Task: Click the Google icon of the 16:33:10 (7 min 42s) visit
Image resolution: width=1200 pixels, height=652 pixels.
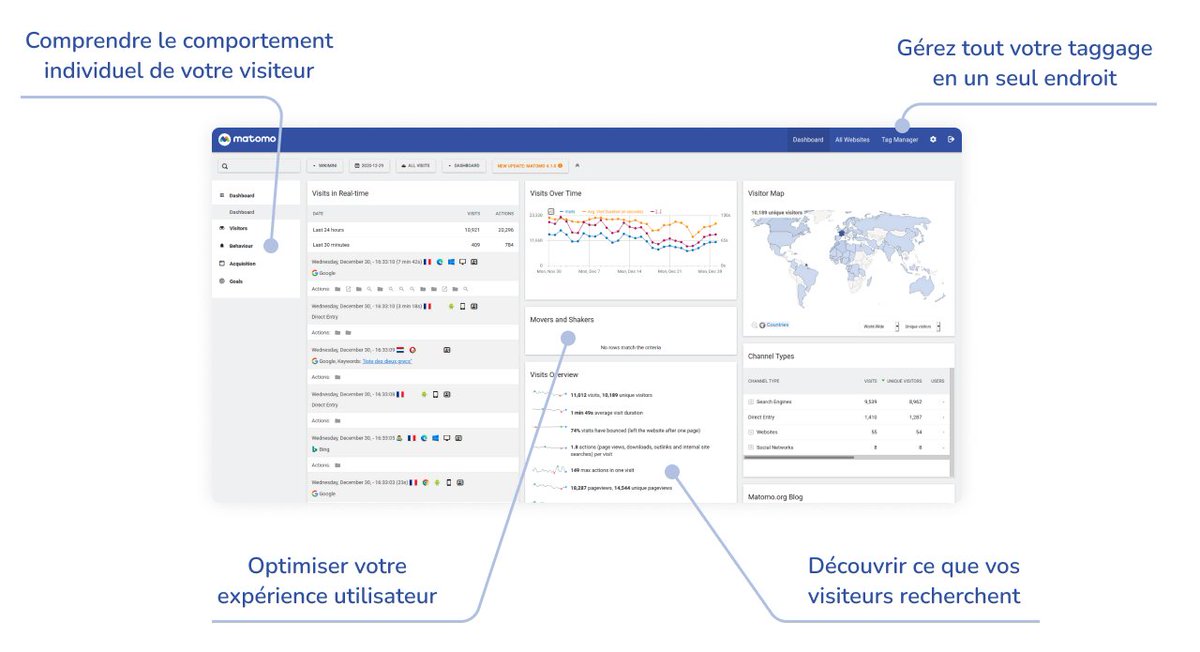Action: click(x=315, y=273)
